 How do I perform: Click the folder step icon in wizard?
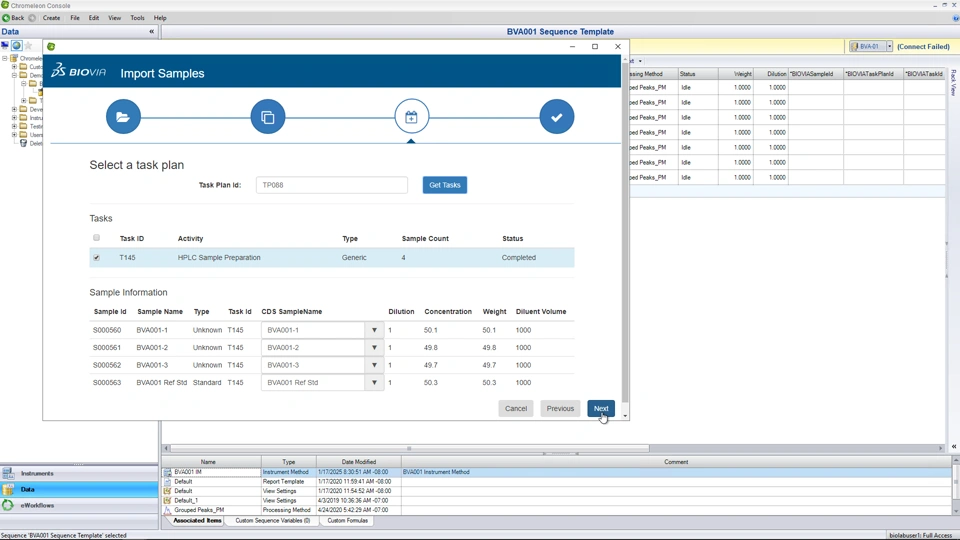[x=123, y=116]
